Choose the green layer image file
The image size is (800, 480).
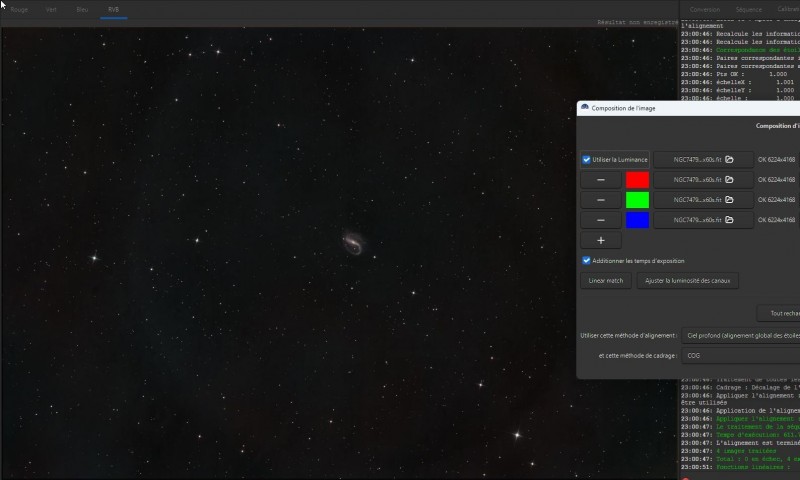tap(703, 200)
